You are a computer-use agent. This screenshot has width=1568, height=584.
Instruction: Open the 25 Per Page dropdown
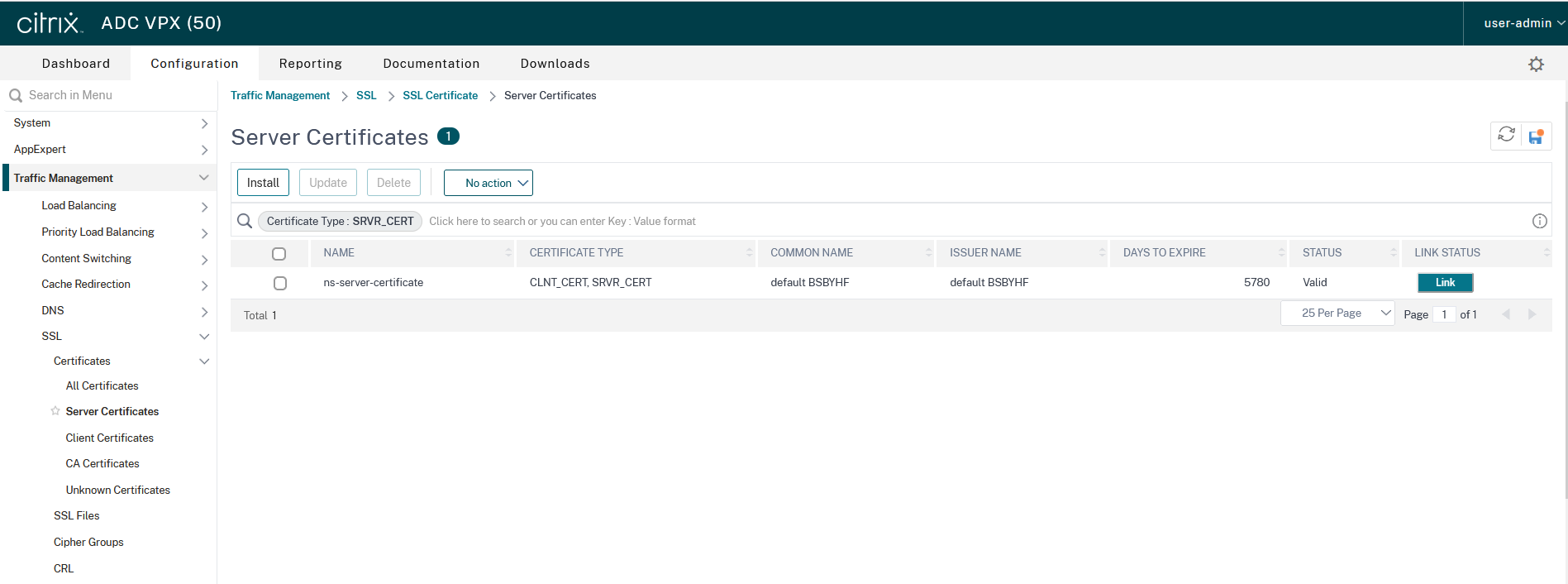pos(1337,314)
